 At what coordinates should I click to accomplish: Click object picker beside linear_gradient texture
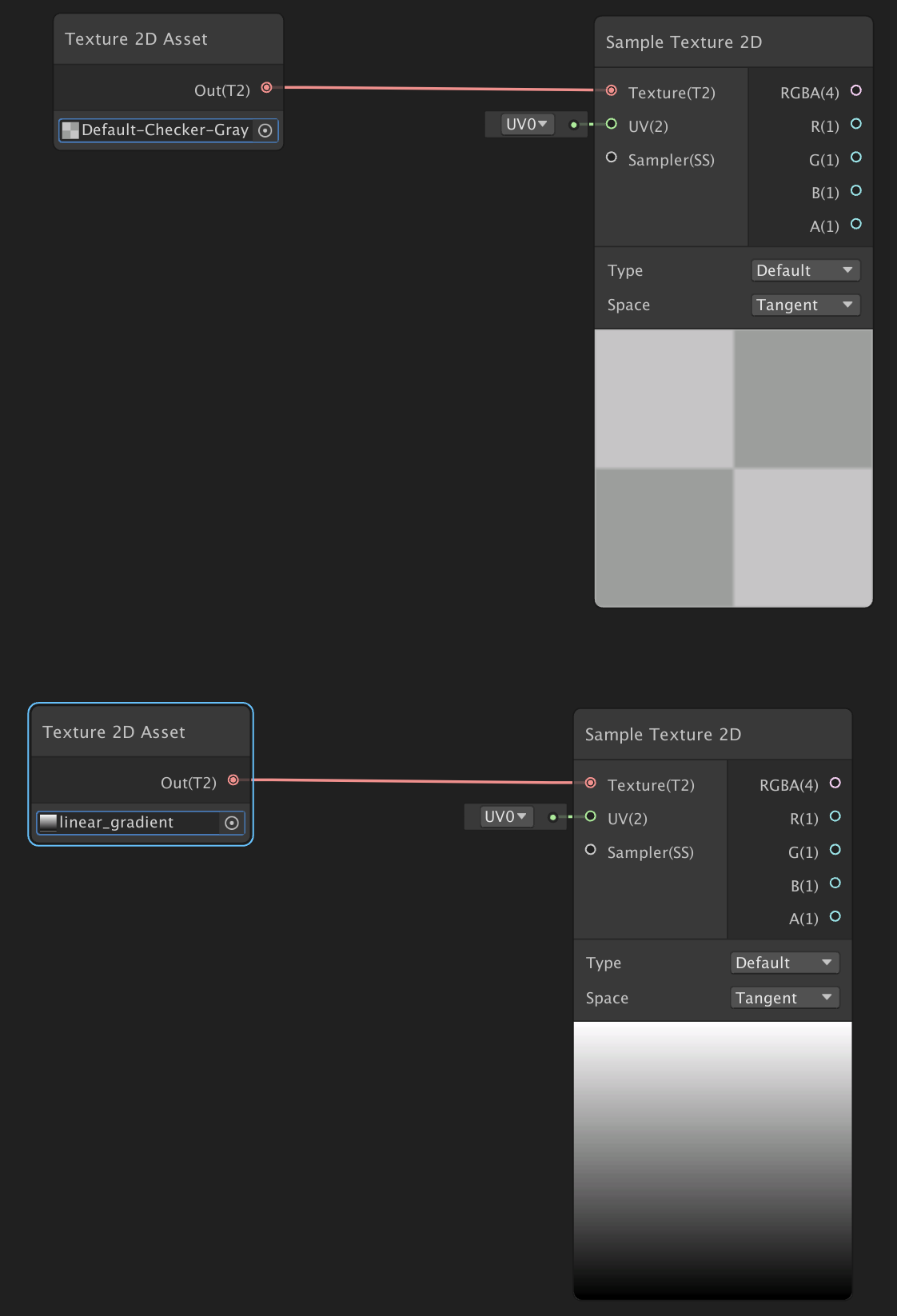tap(232, 823)
